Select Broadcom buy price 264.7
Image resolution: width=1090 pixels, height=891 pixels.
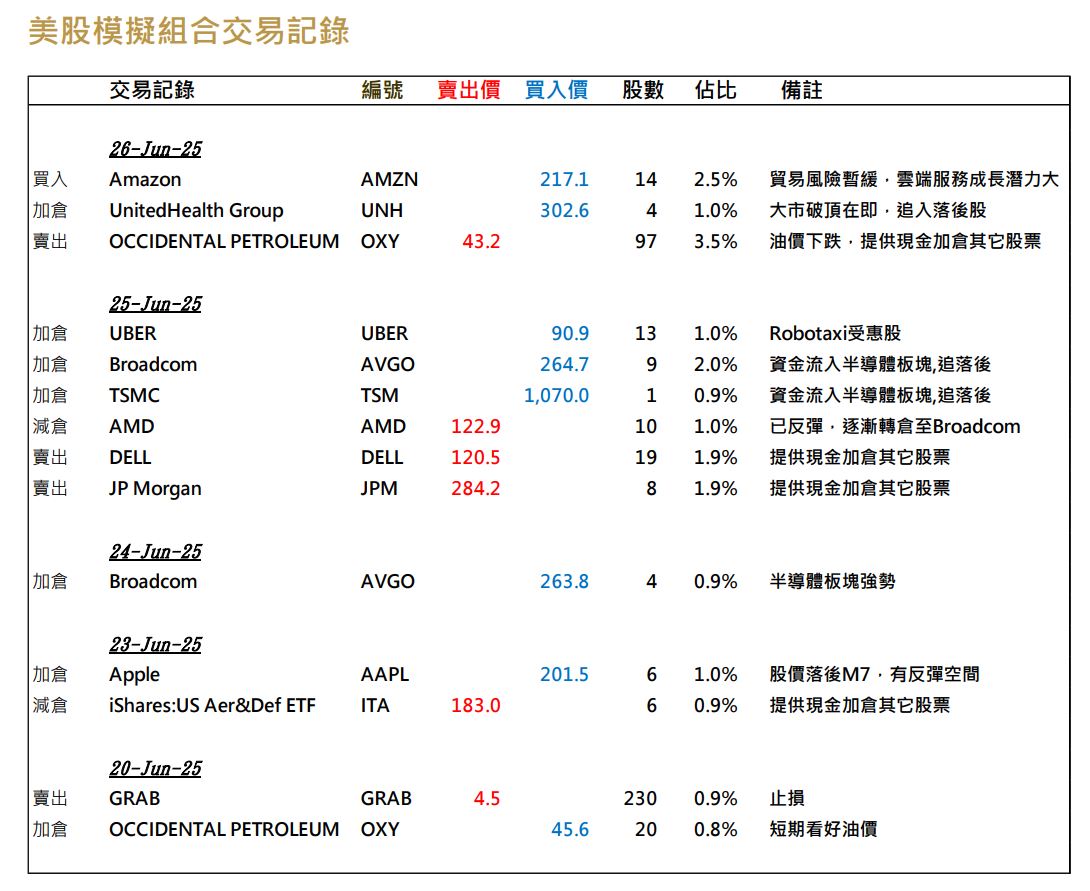564,365
